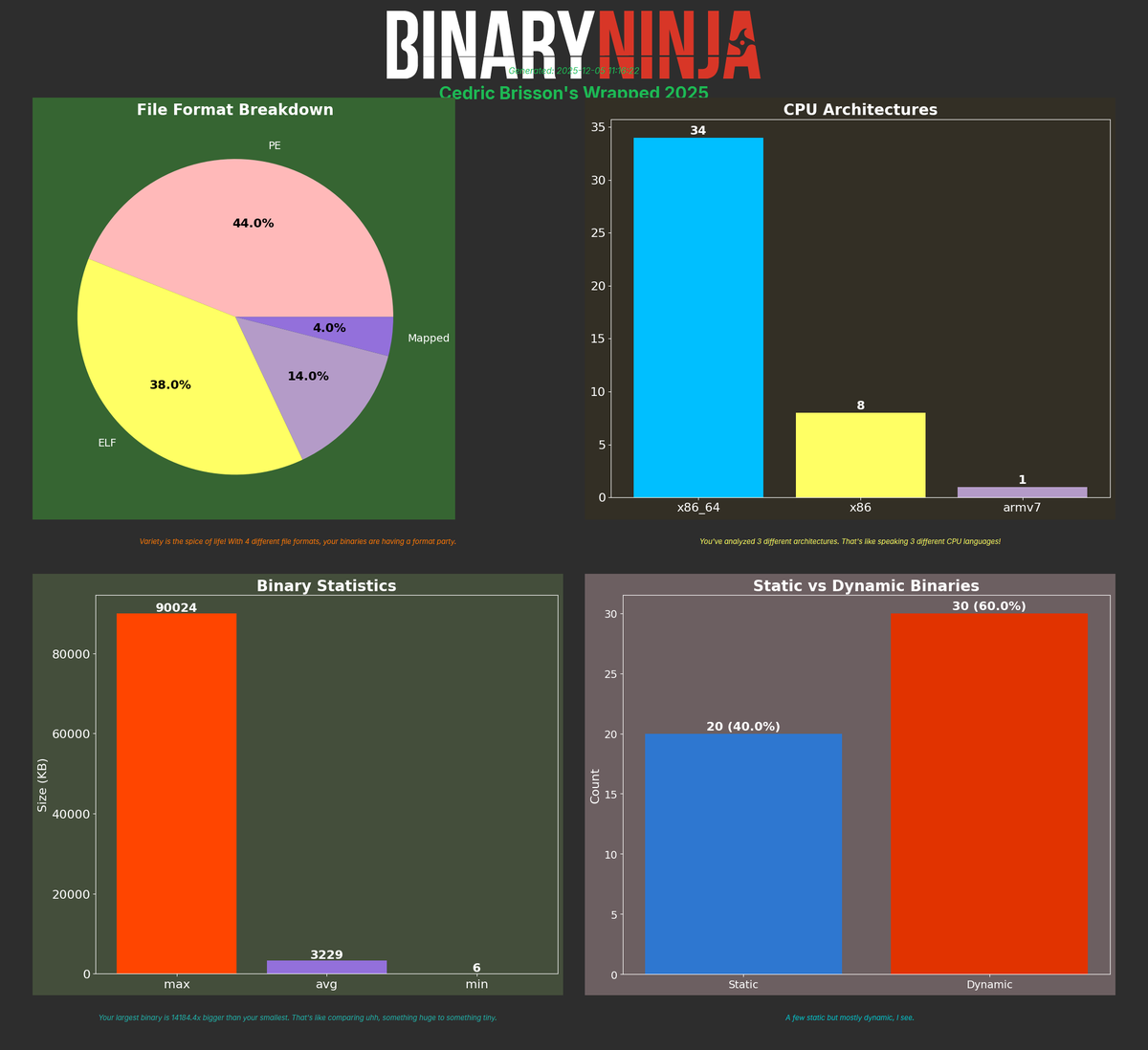Click the '20 (40.0%)' label
The height and width of the screenshot is (1050, 1148).
[743, 727]
